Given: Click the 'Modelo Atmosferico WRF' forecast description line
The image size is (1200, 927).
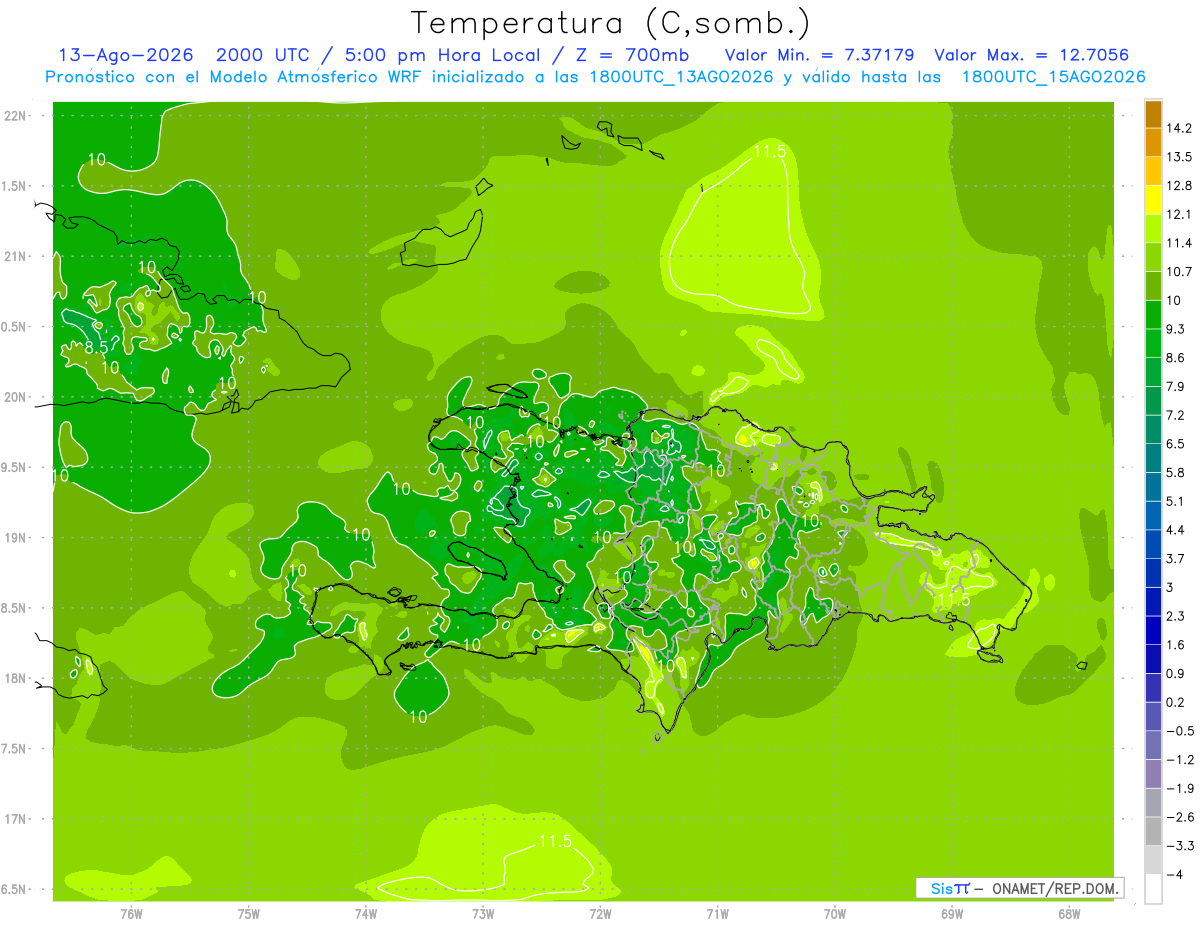Looking at the screenshot, I should click(x=595, y=77).
